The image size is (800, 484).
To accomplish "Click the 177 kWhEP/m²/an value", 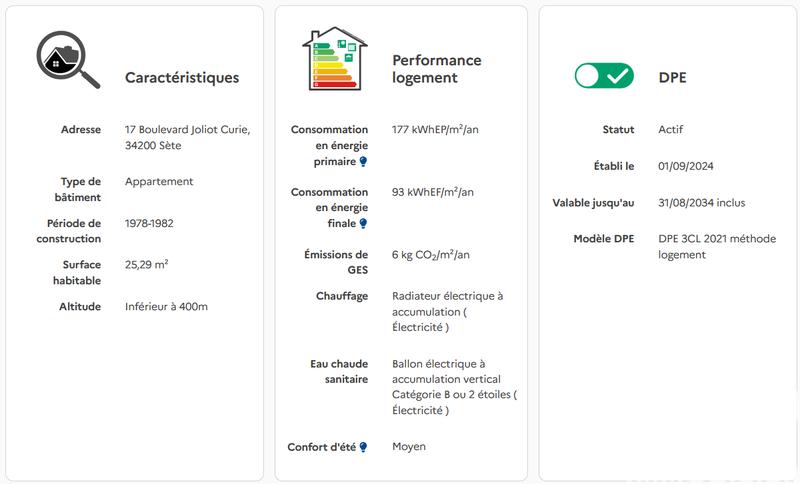I will [435, 130].
